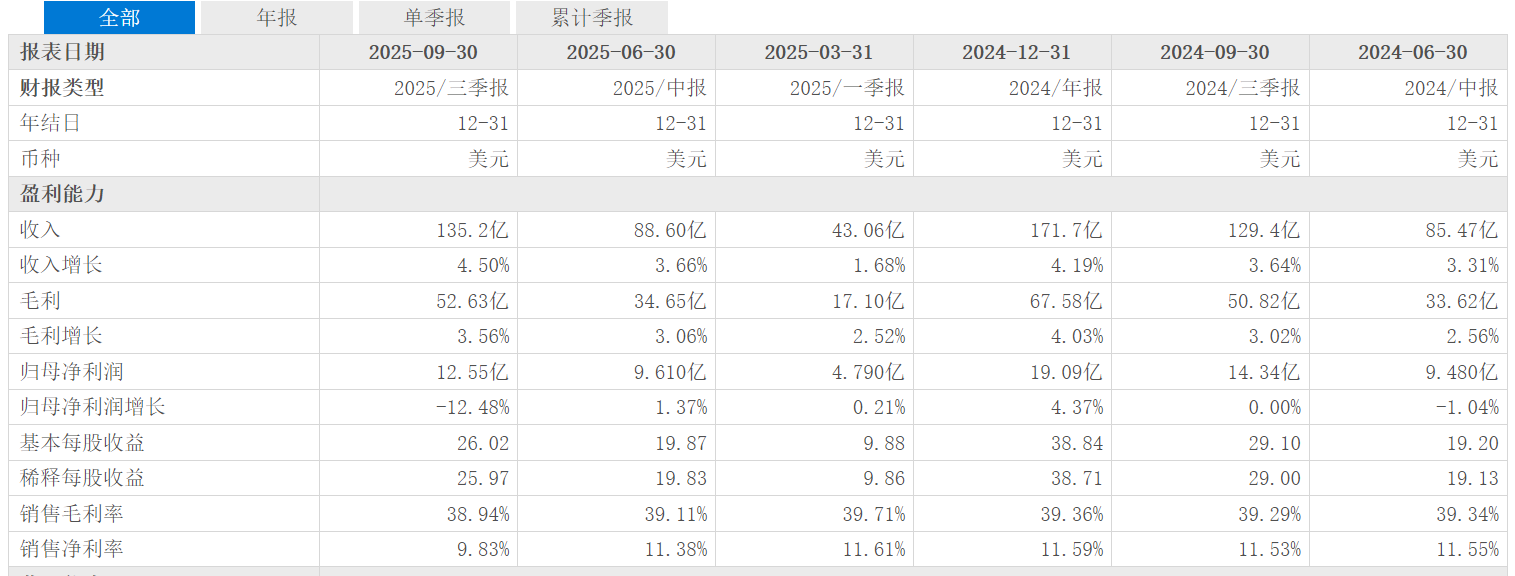
Task: Switch to the 年报 tab
Action: [277, 17]
